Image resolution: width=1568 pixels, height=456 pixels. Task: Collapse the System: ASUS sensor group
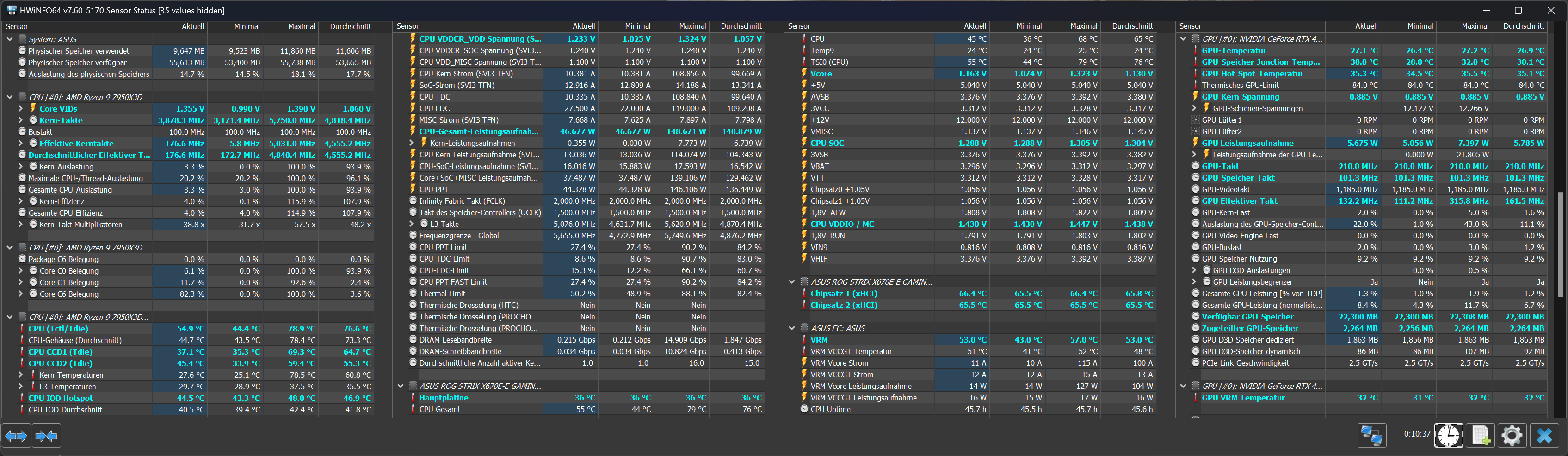coord(10,39)
